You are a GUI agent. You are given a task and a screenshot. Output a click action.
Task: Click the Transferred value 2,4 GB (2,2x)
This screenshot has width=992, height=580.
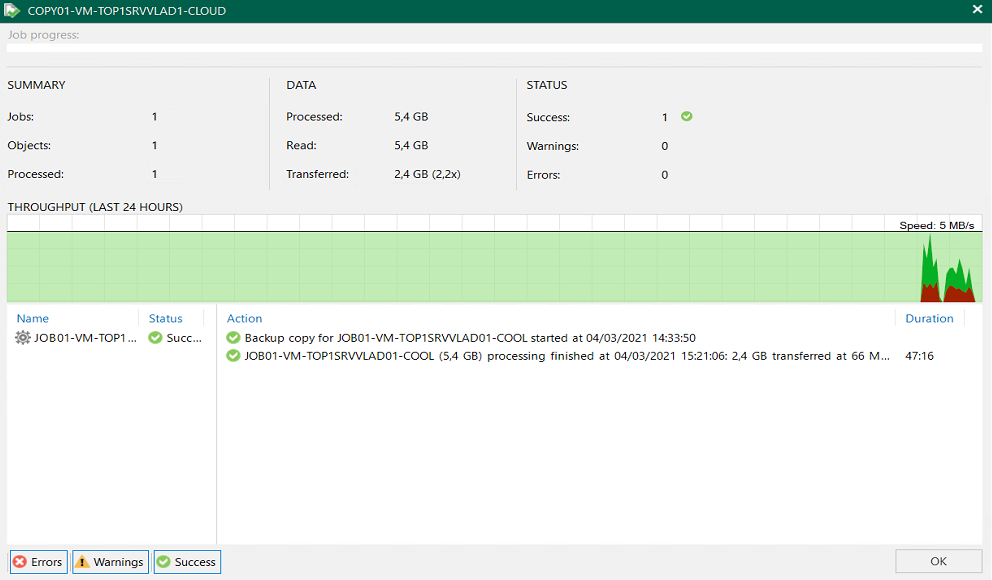tap(427, 174)
